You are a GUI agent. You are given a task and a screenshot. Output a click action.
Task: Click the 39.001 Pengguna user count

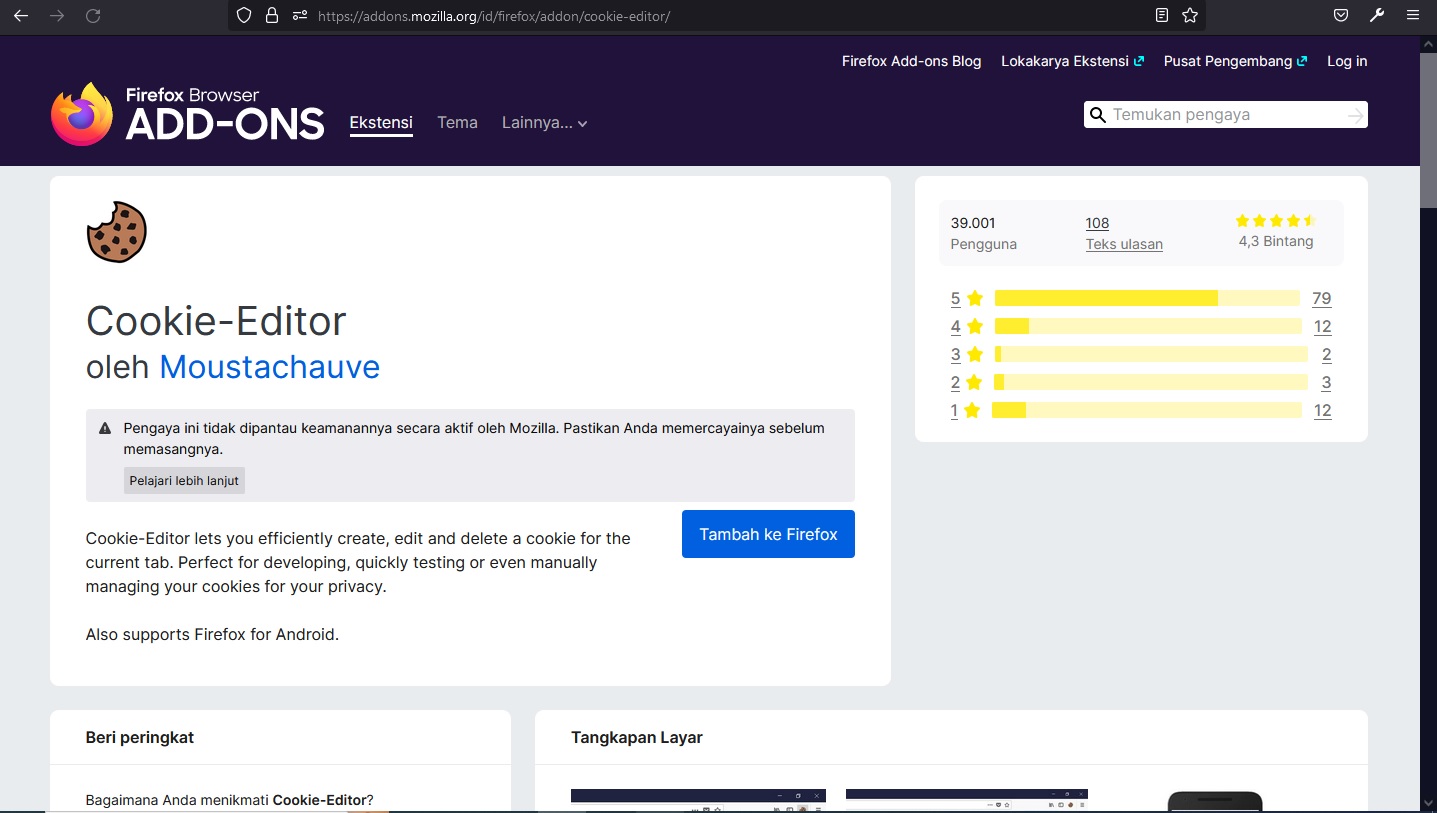(984, 233)
